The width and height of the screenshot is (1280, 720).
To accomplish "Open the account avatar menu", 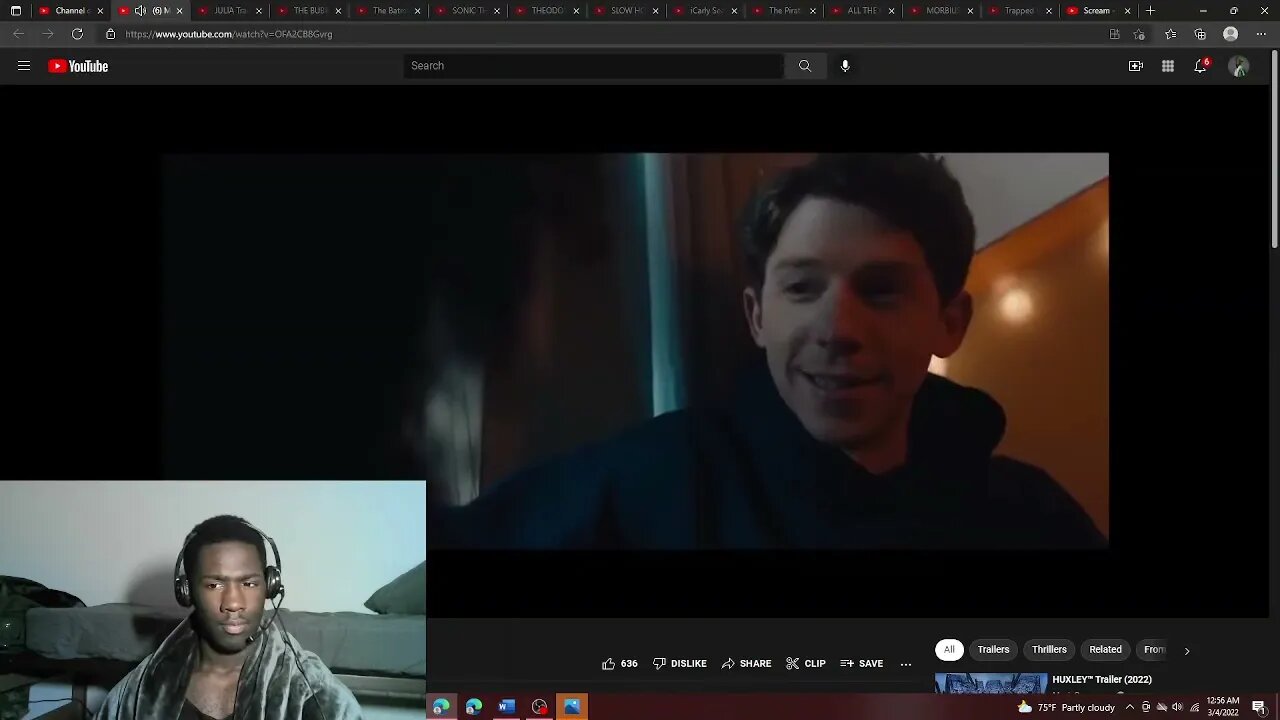I will [1239, 66].
